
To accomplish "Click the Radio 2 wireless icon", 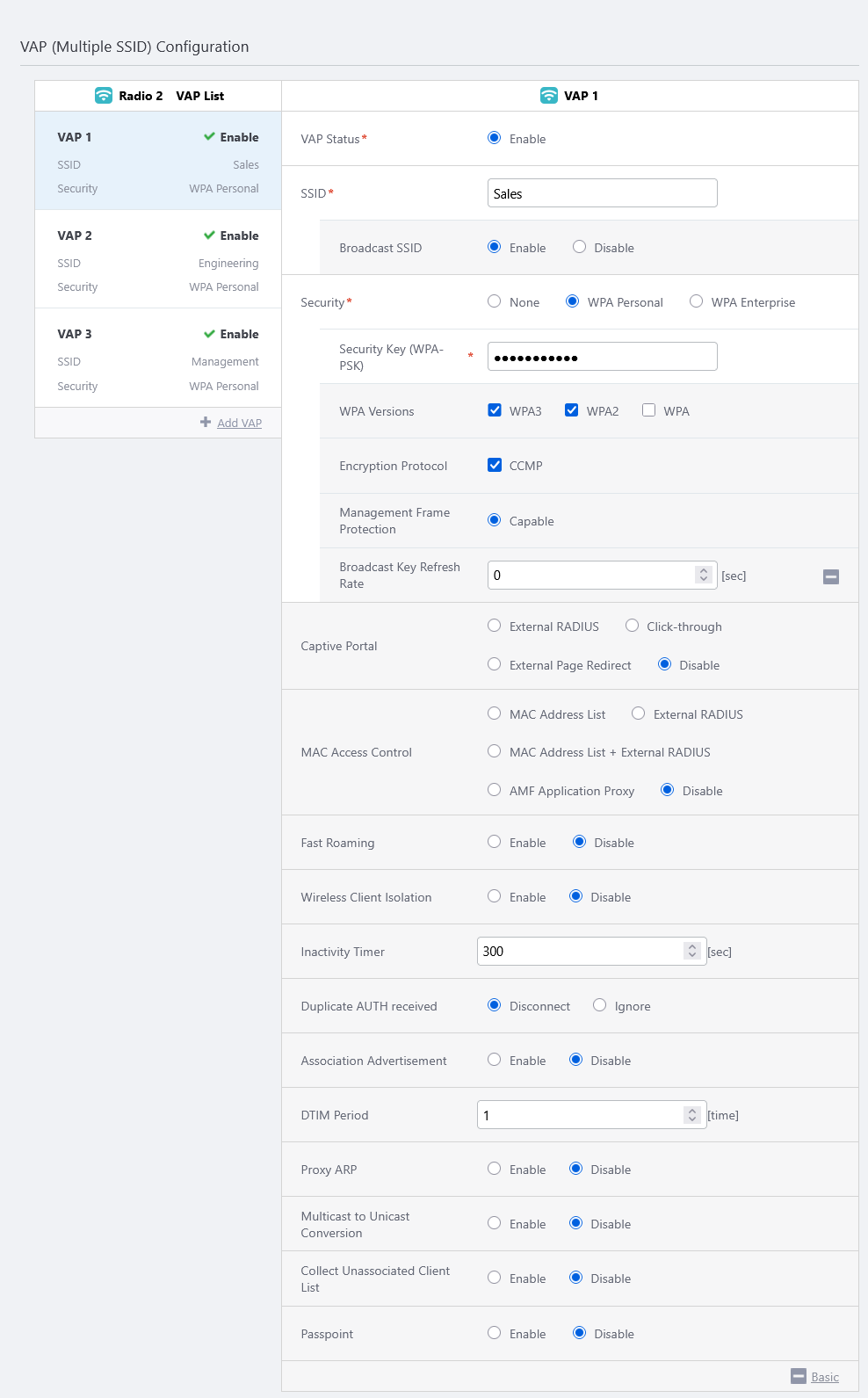I will pos(104,96).
